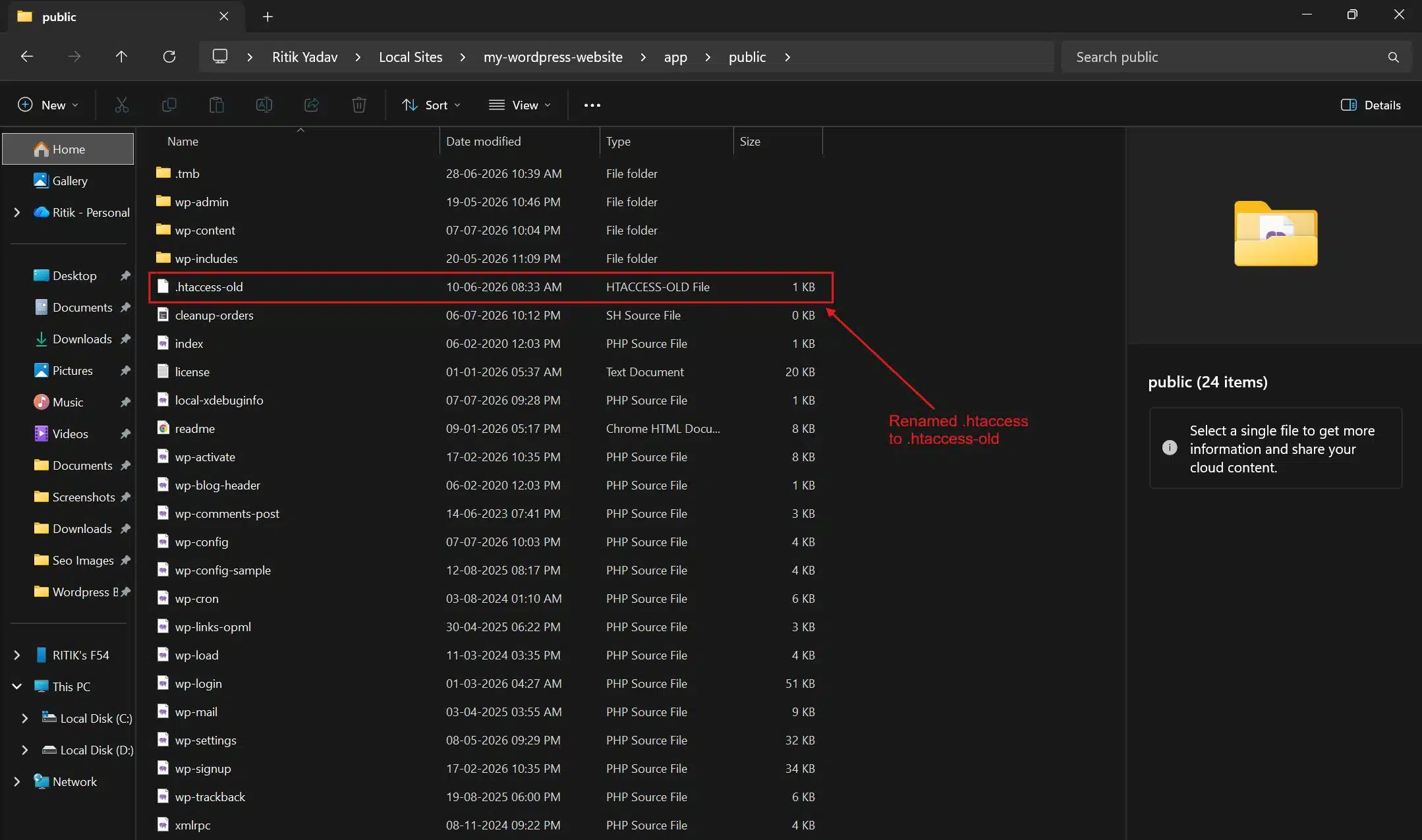This screenshot has height=840, width=1422.
Task: Click the Copy toolbar icon
Action: (x=169, y=105)
